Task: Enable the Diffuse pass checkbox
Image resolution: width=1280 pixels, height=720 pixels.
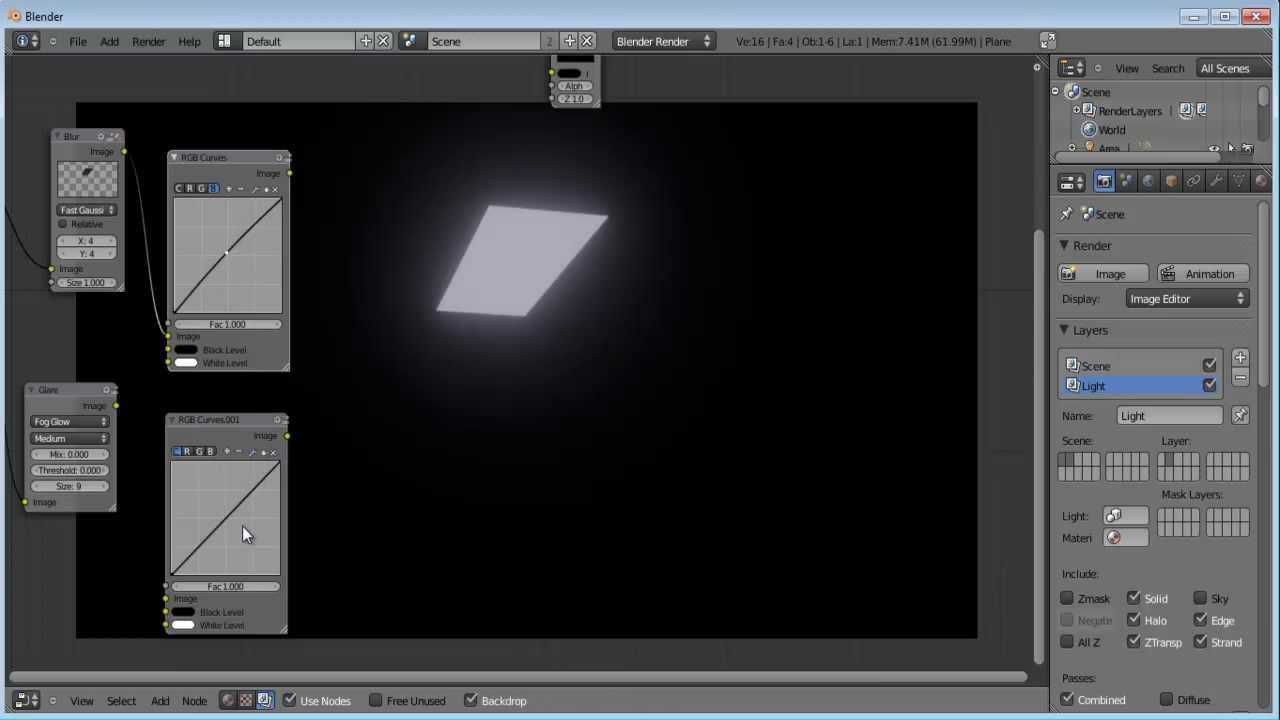Action: click(x=1166, y=699)
